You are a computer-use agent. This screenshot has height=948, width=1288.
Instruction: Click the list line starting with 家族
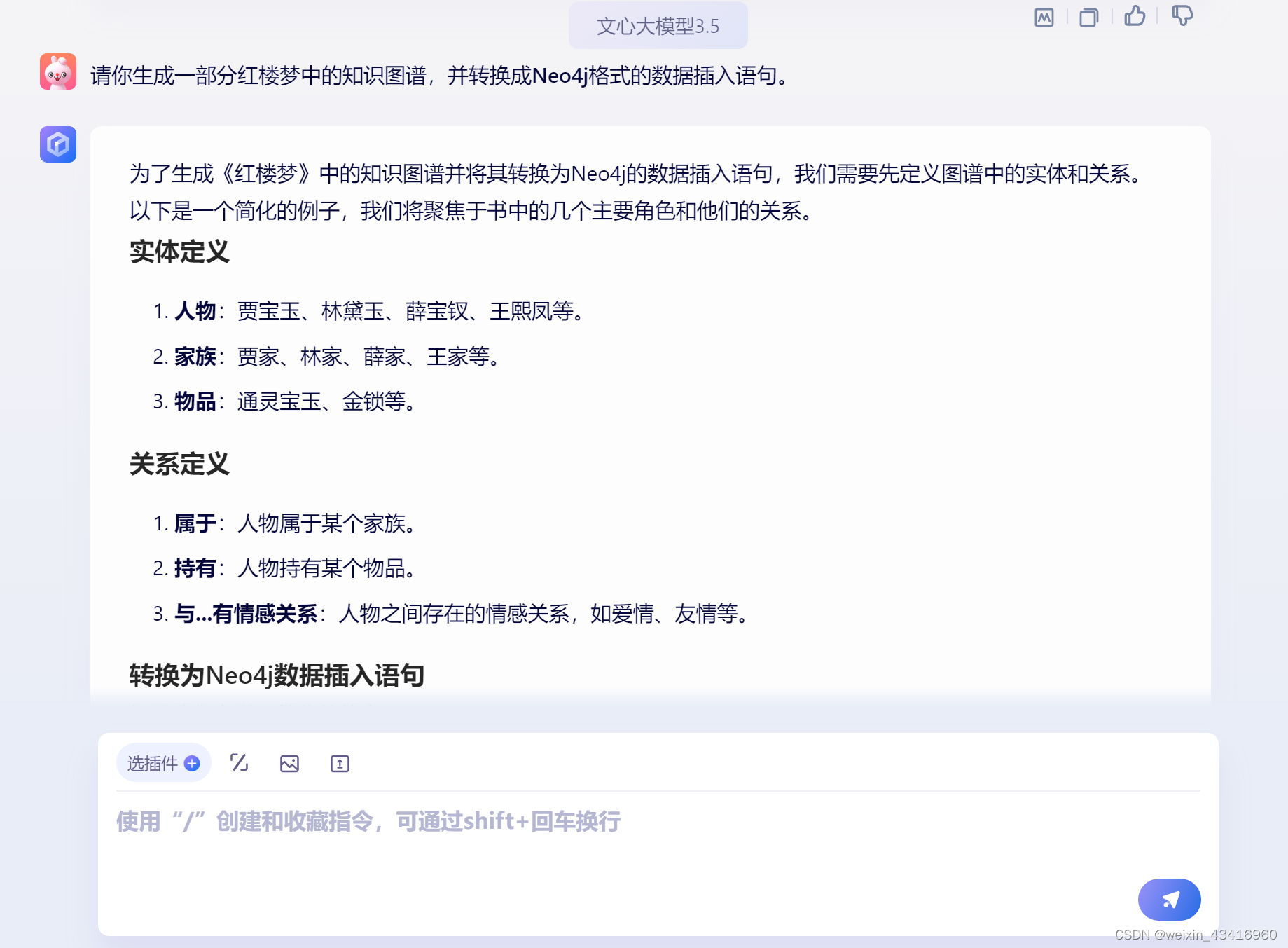pyautogui.click(x=327, y=357)
